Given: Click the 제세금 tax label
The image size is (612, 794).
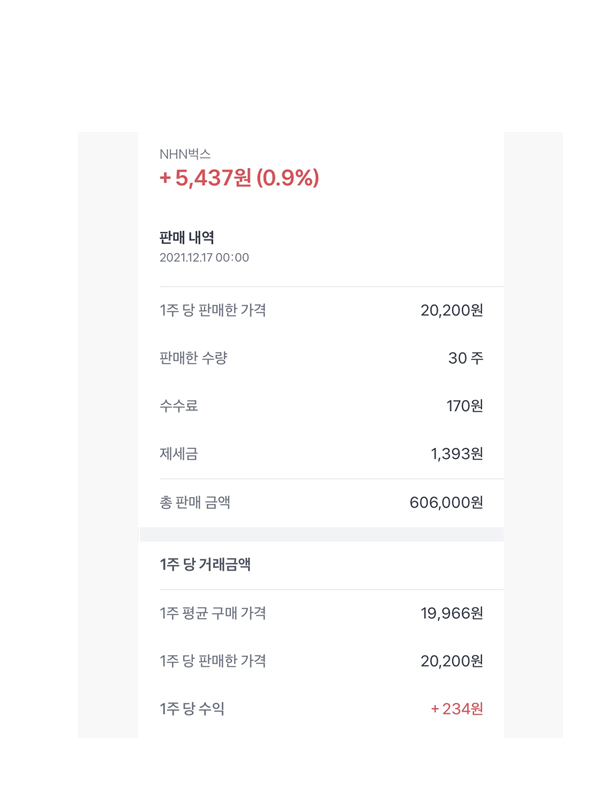Looking at the screenshot, I should pos(179,454).
